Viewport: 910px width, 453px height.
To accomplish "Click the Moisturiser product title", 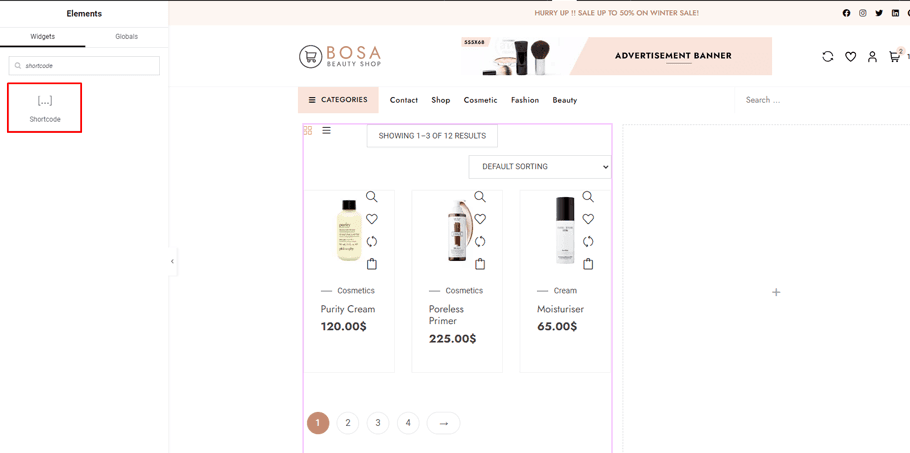I will pos(560,309).
